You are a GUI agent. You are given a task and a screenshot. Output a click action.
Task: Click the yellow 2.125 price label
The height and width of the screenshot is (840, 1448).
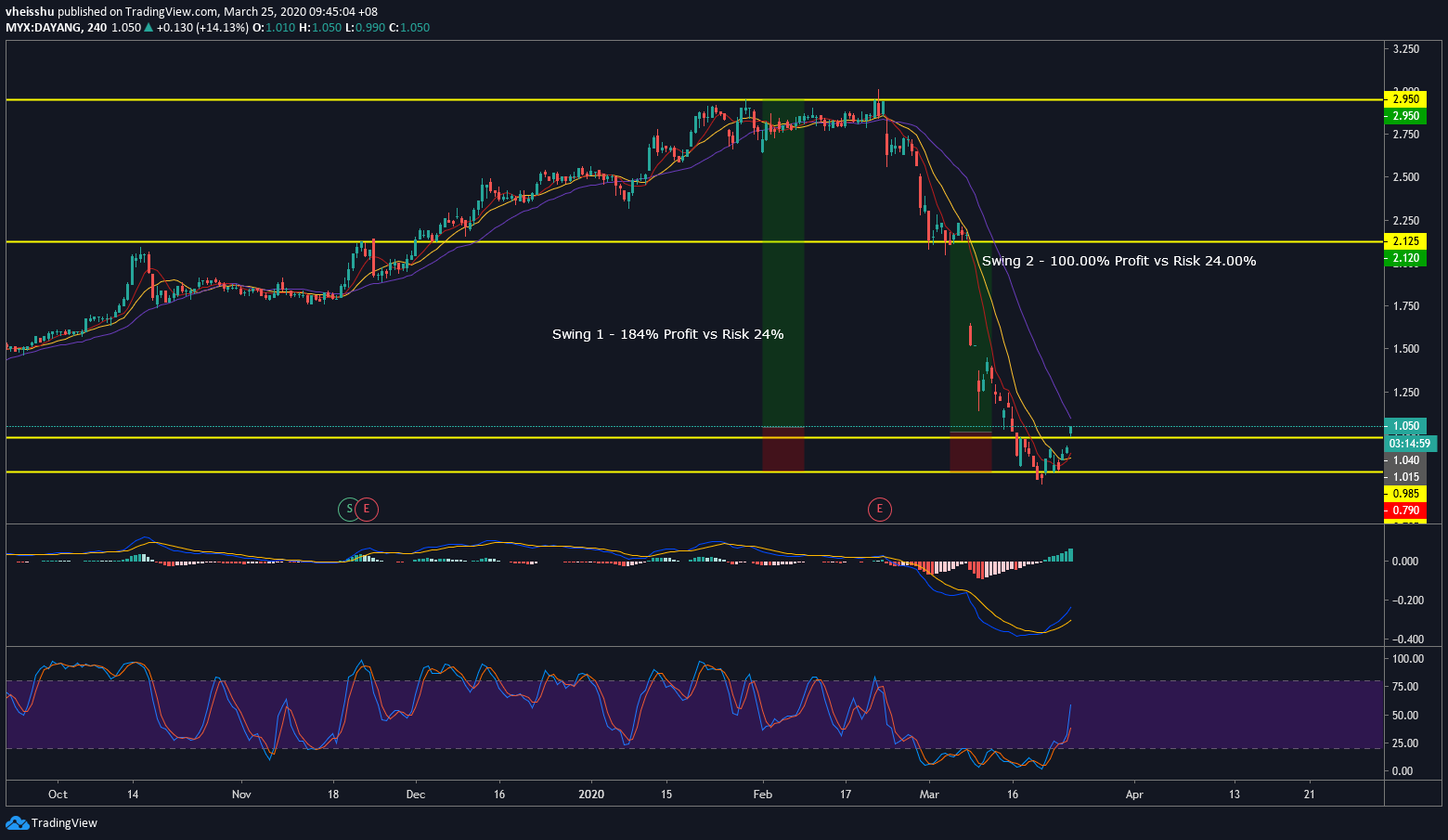pos(1406,241)
